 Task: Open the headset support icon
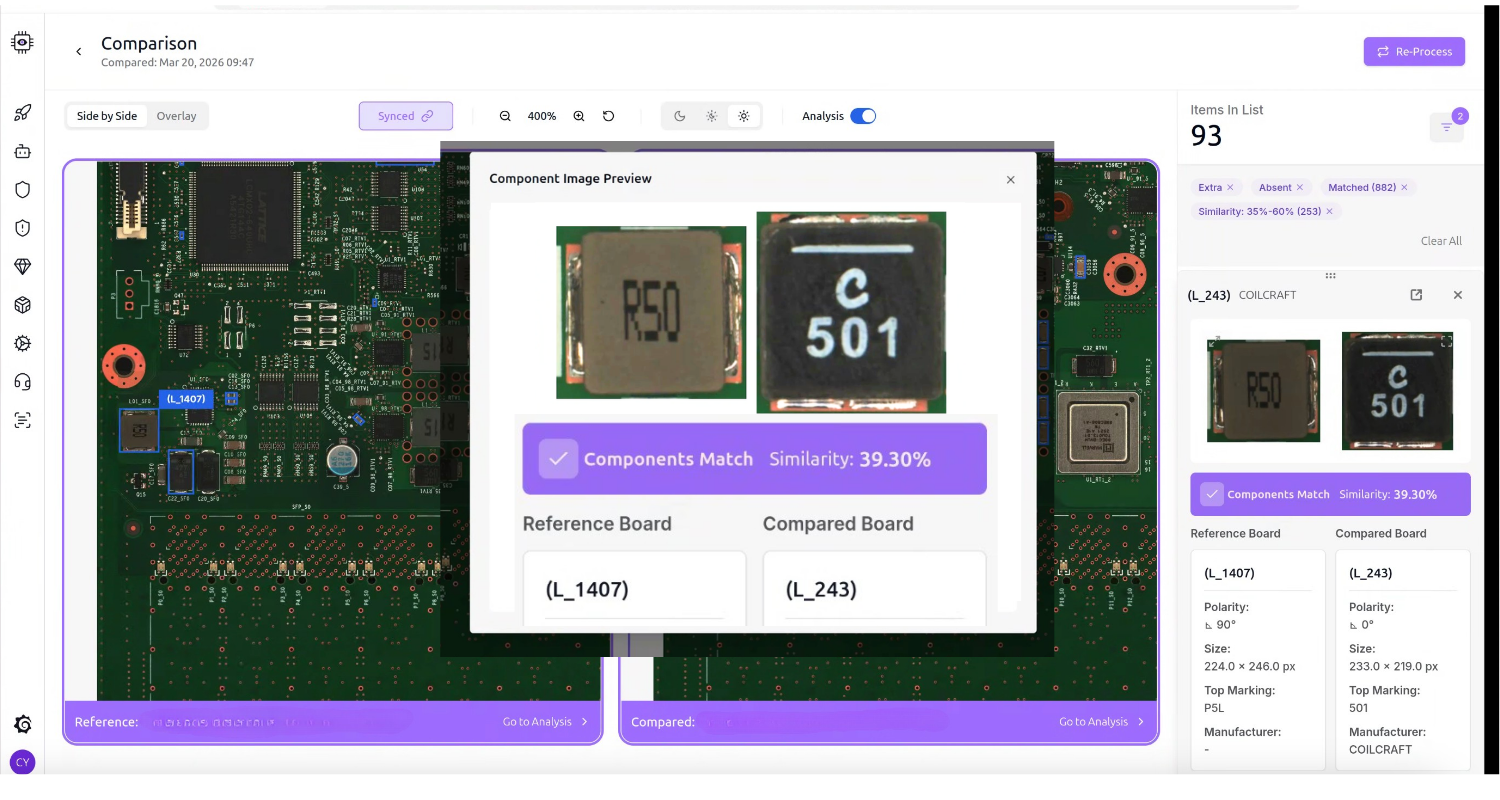(x=22, y=381)
